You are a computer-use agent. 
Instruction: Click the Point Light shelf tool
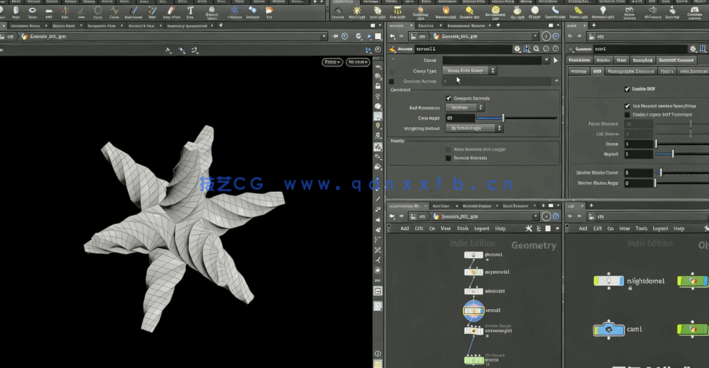pos(357,12)
